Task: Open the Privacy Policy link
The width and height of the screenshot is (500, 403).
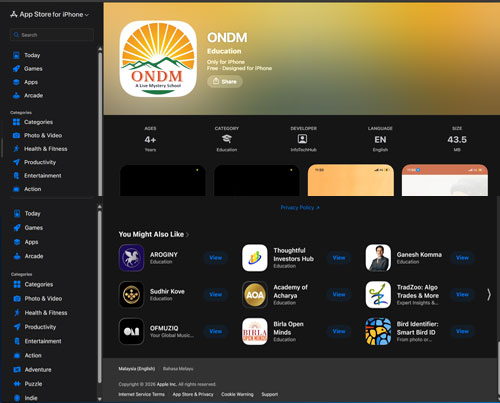Action: (300, 207)
